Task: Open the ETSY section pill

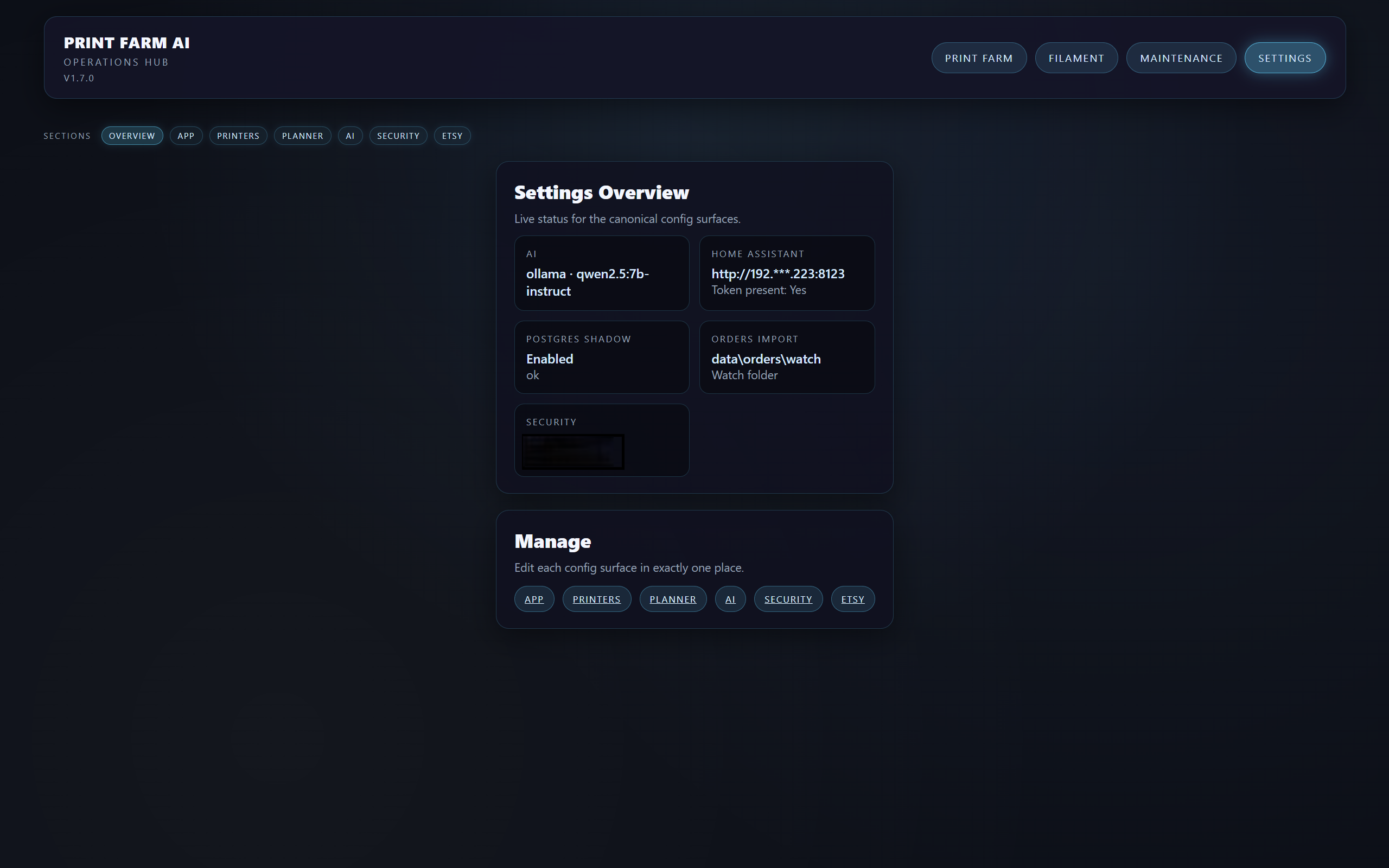Action: [x=452, y=136]
